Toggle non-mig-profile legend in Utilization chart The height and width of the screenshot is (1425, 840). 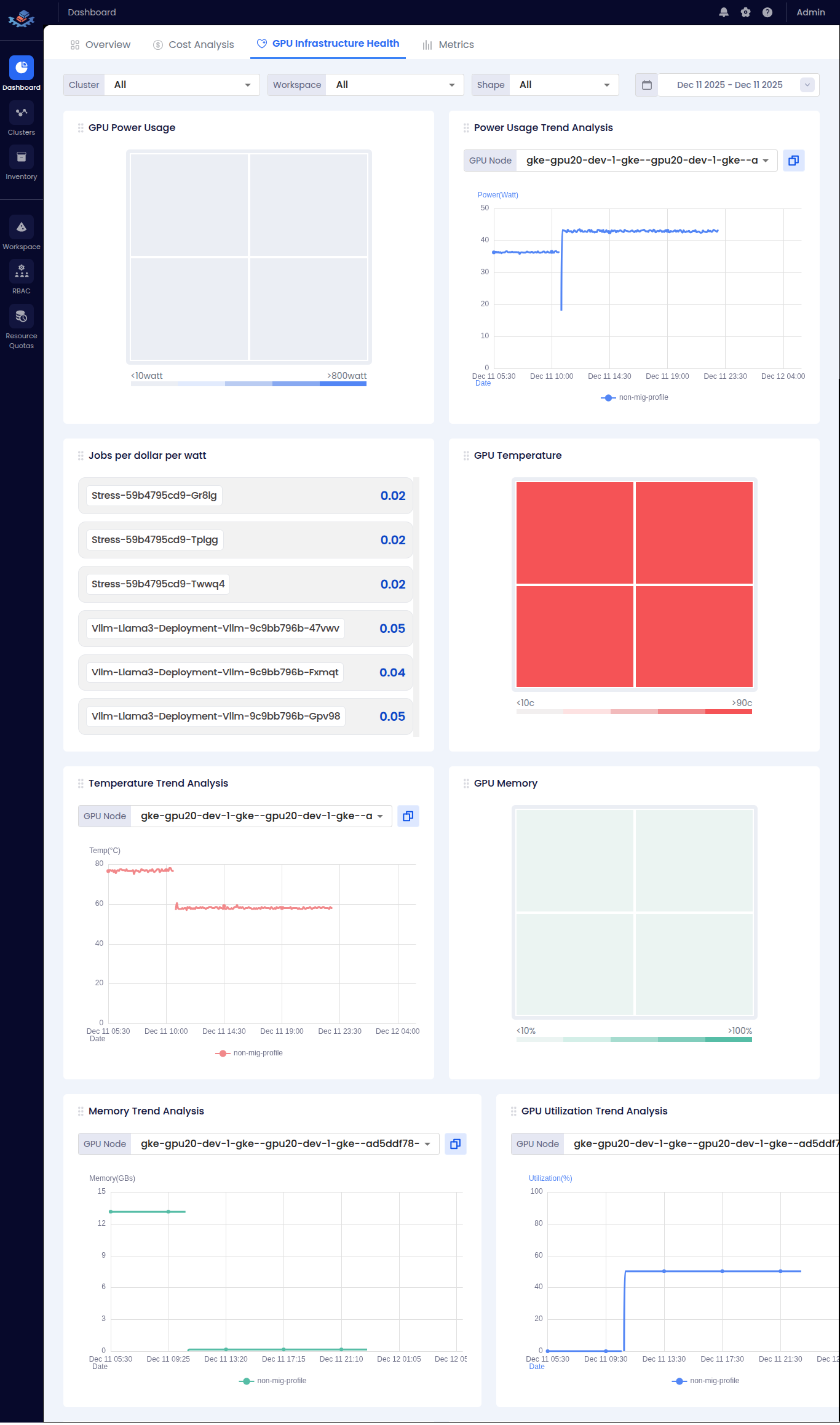pos(705,1381)
